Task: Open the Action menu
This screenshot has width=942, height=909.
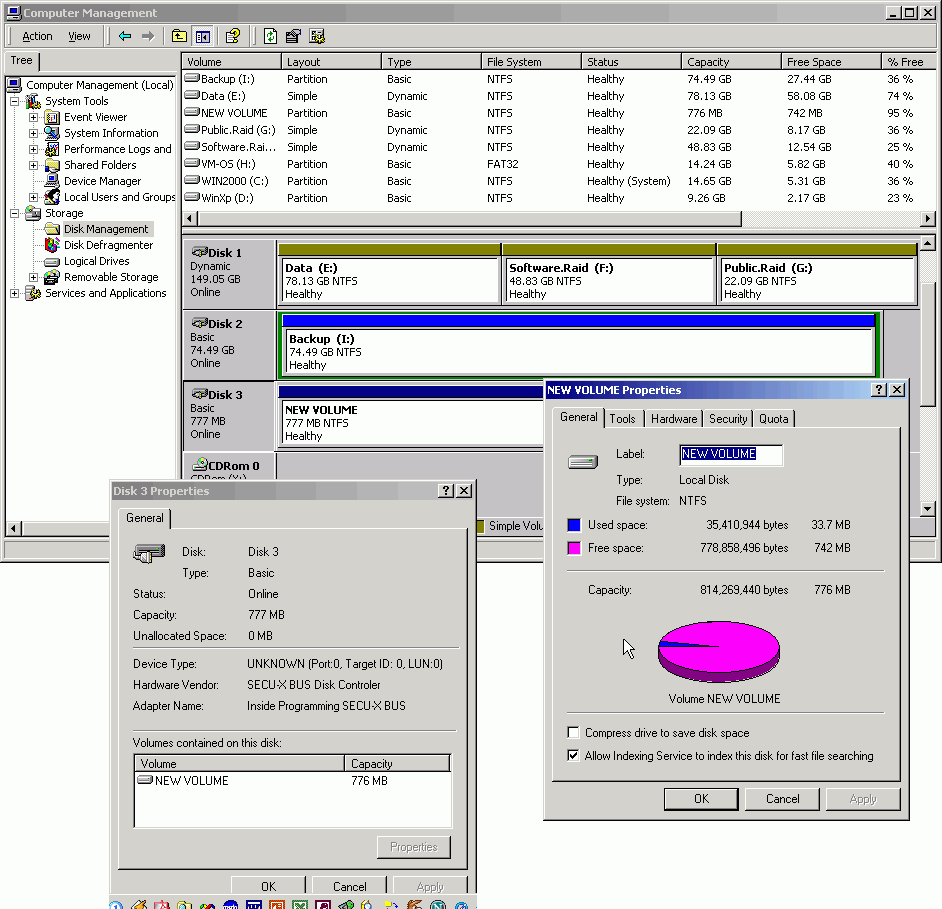Action: pos(37,36)
